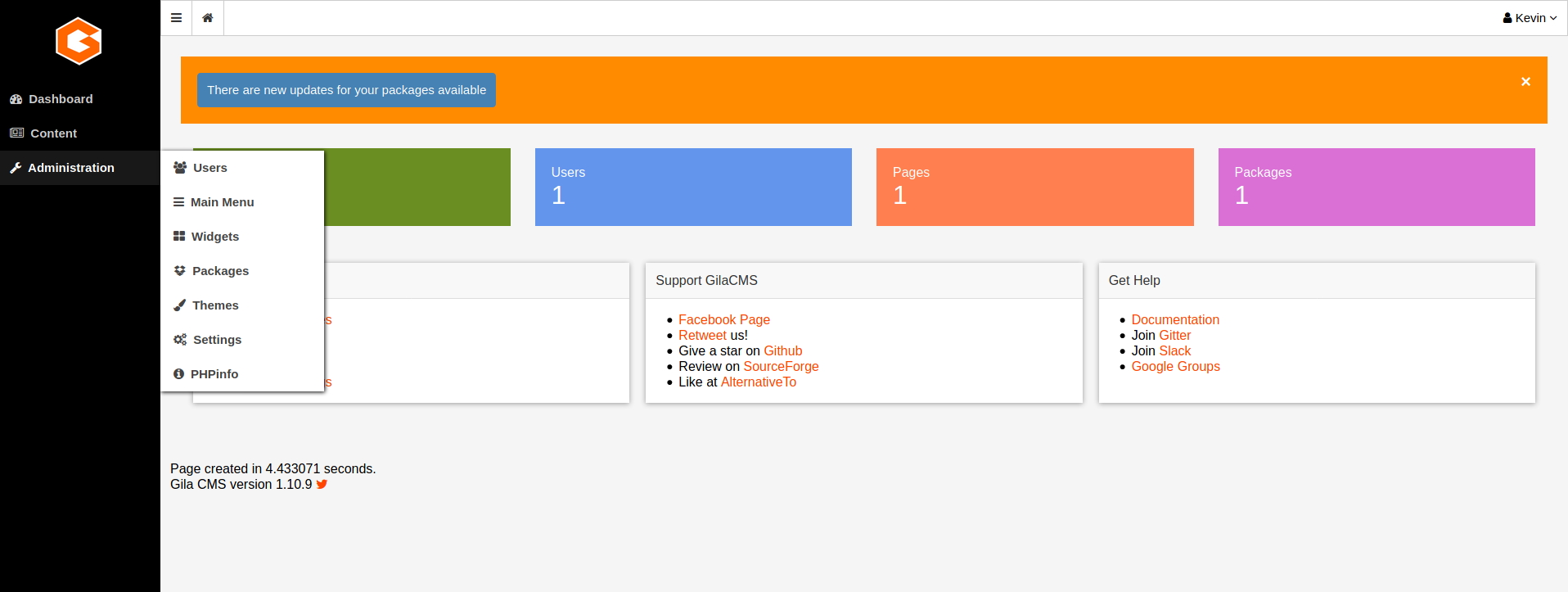Open Themes from Administration submenu
Viewport: 1568px width, 592px height.
(x=242, y=305)
